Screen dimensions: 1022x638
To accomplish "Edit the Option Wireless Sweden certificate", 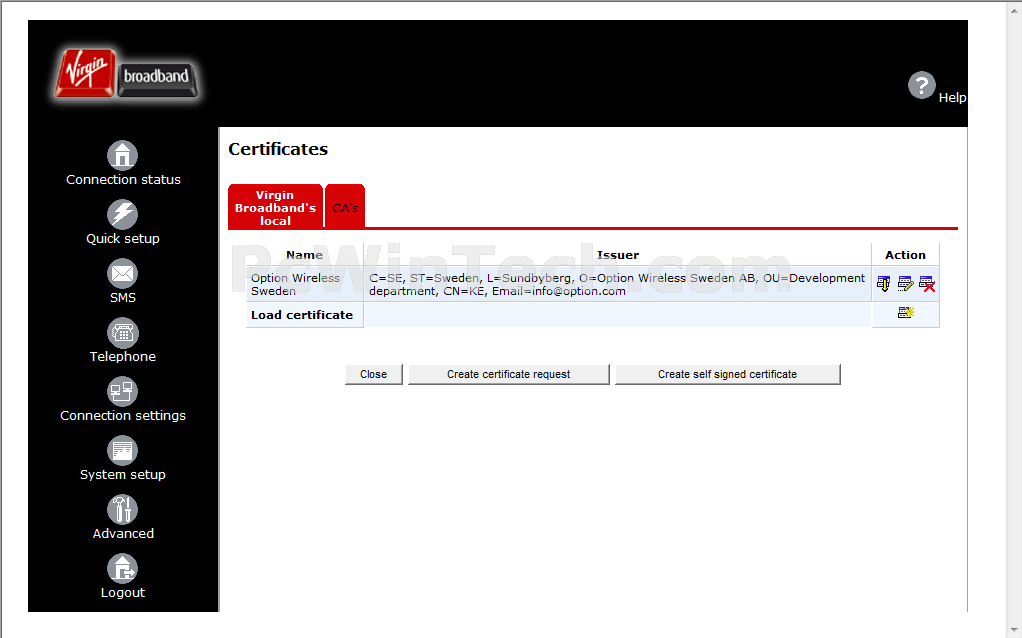I will click(905, 283).
